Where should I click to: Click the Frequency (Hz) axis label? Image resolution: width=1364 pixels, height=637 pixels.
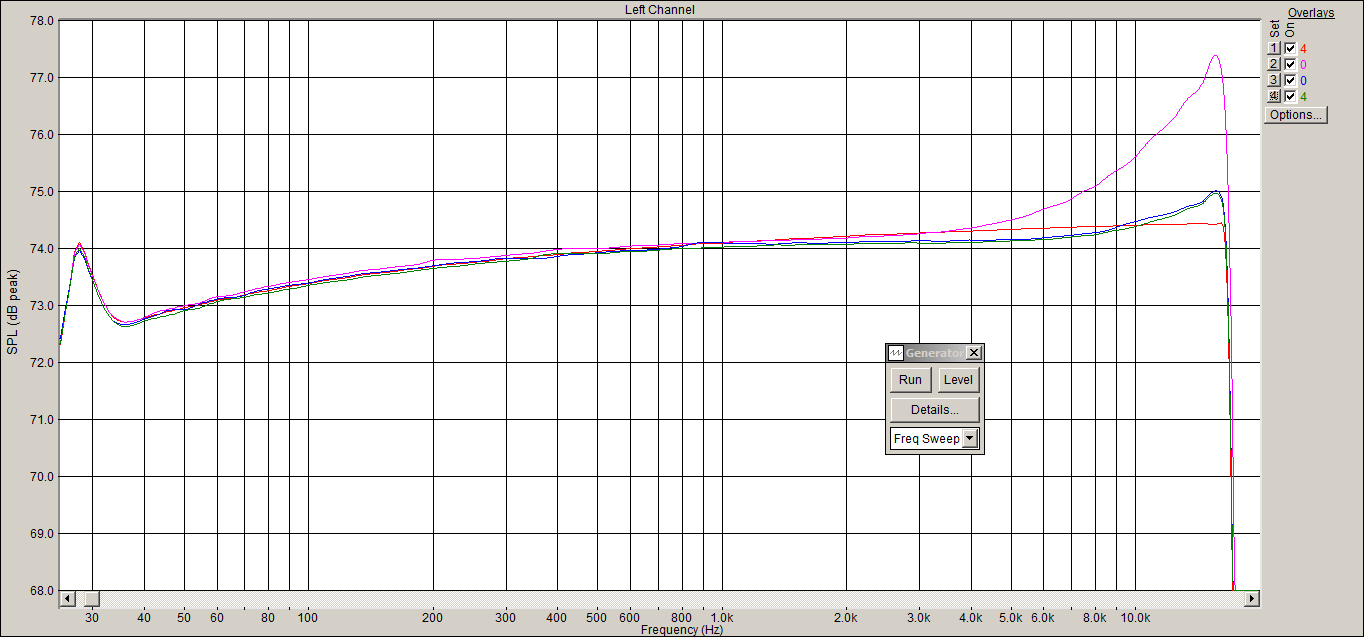pyautogui.click(x=682, y=630)
